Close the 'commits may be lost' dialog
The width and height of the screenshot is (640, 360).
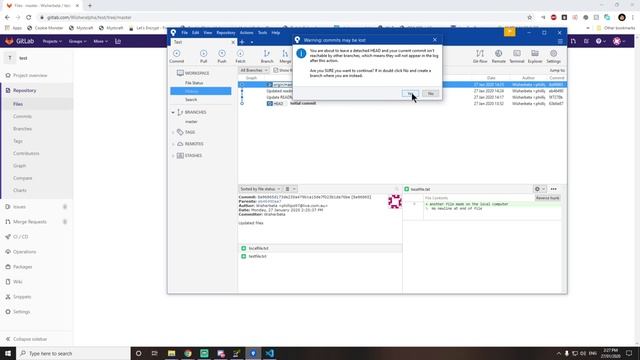[435, 40]
